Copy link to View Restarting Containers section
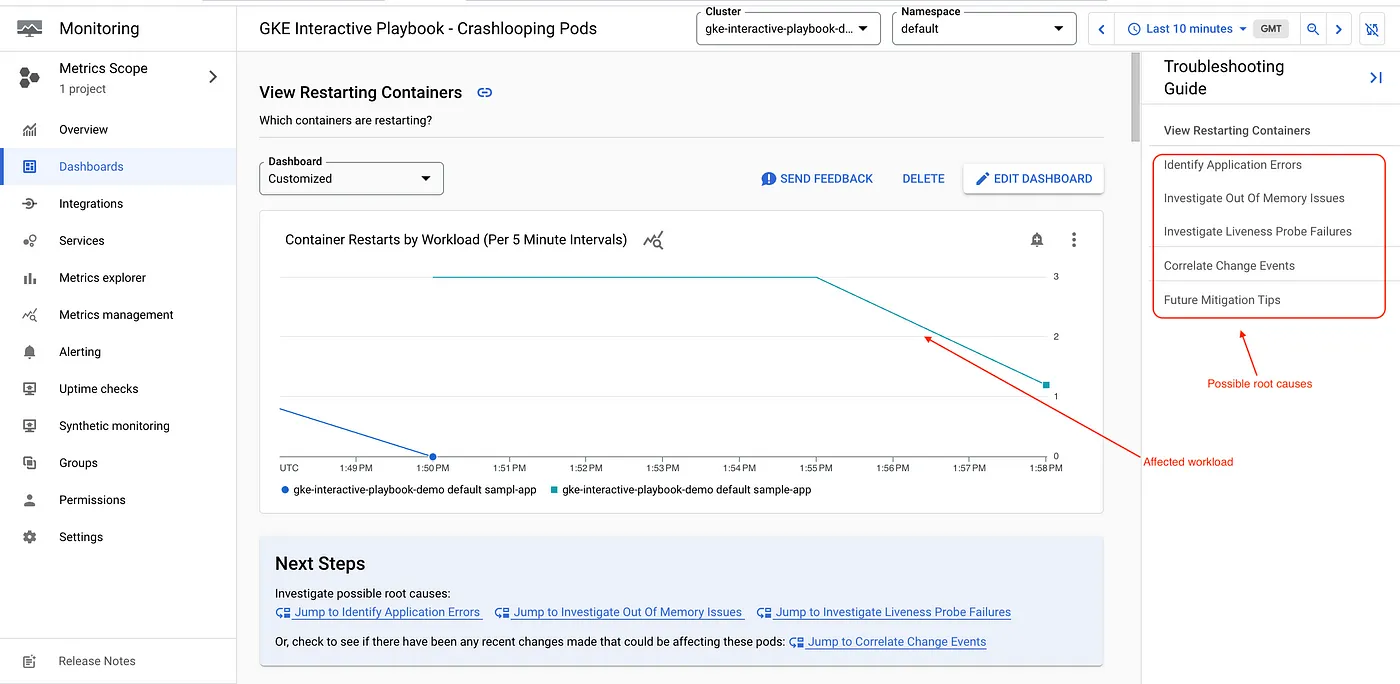The image size is (1400, 684). click(485, 92)
